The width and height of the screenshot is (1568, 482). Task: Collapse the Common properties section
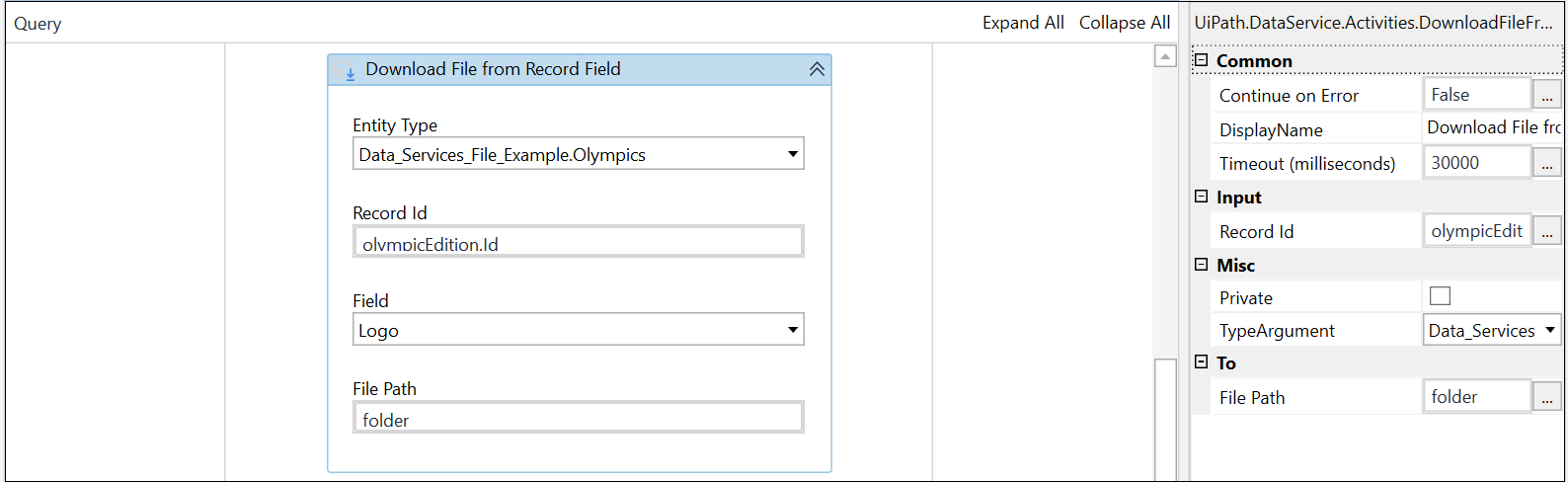coord(1202,60)
